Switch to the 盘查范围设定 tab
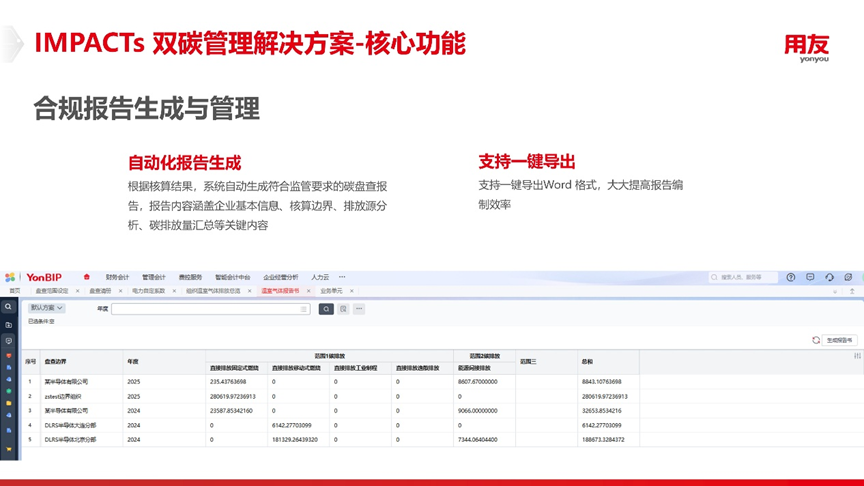Viewport: 864px width, 486px height. [52, 291]
